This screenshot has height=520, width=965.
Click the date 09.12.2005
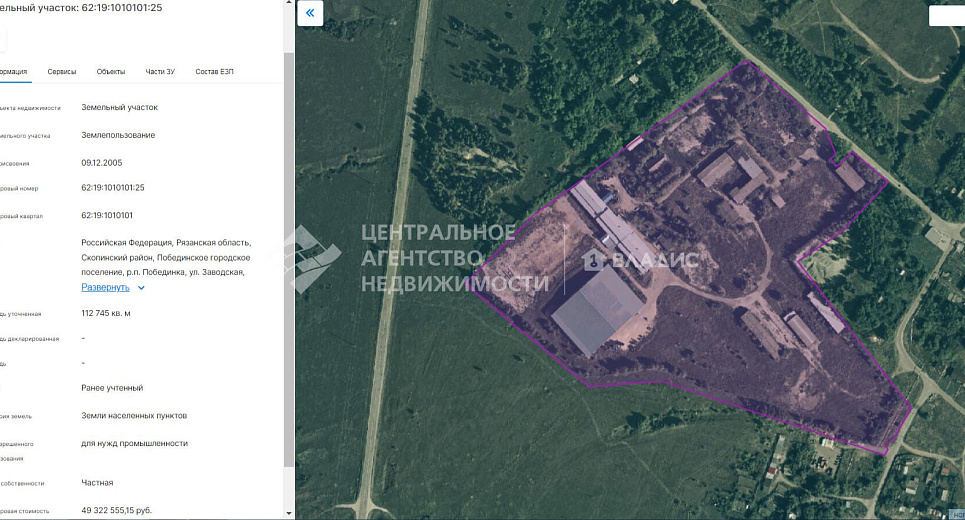[x=102, y=163]
